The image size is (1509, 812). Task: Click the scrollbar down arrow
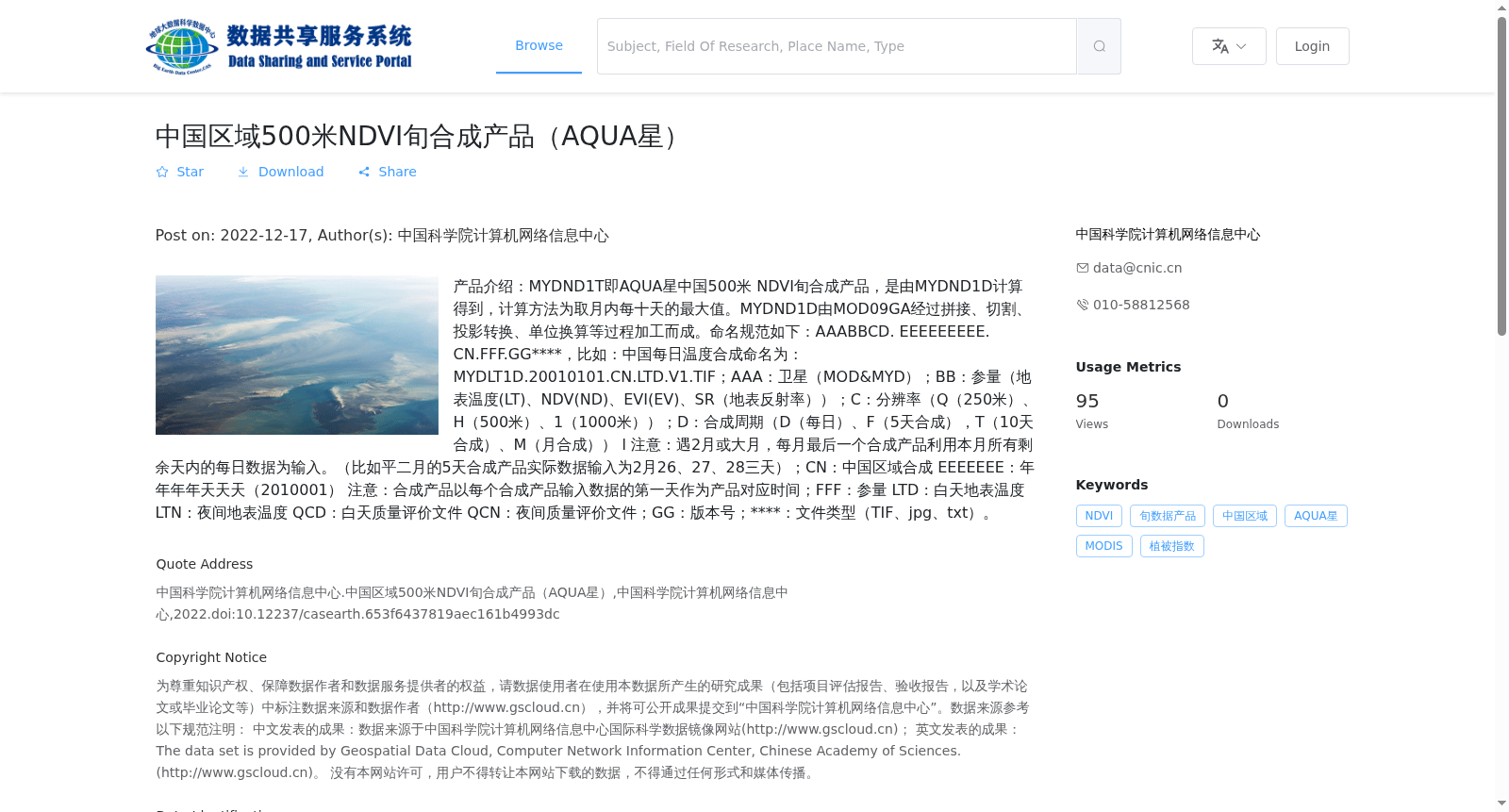point(1501,804)
